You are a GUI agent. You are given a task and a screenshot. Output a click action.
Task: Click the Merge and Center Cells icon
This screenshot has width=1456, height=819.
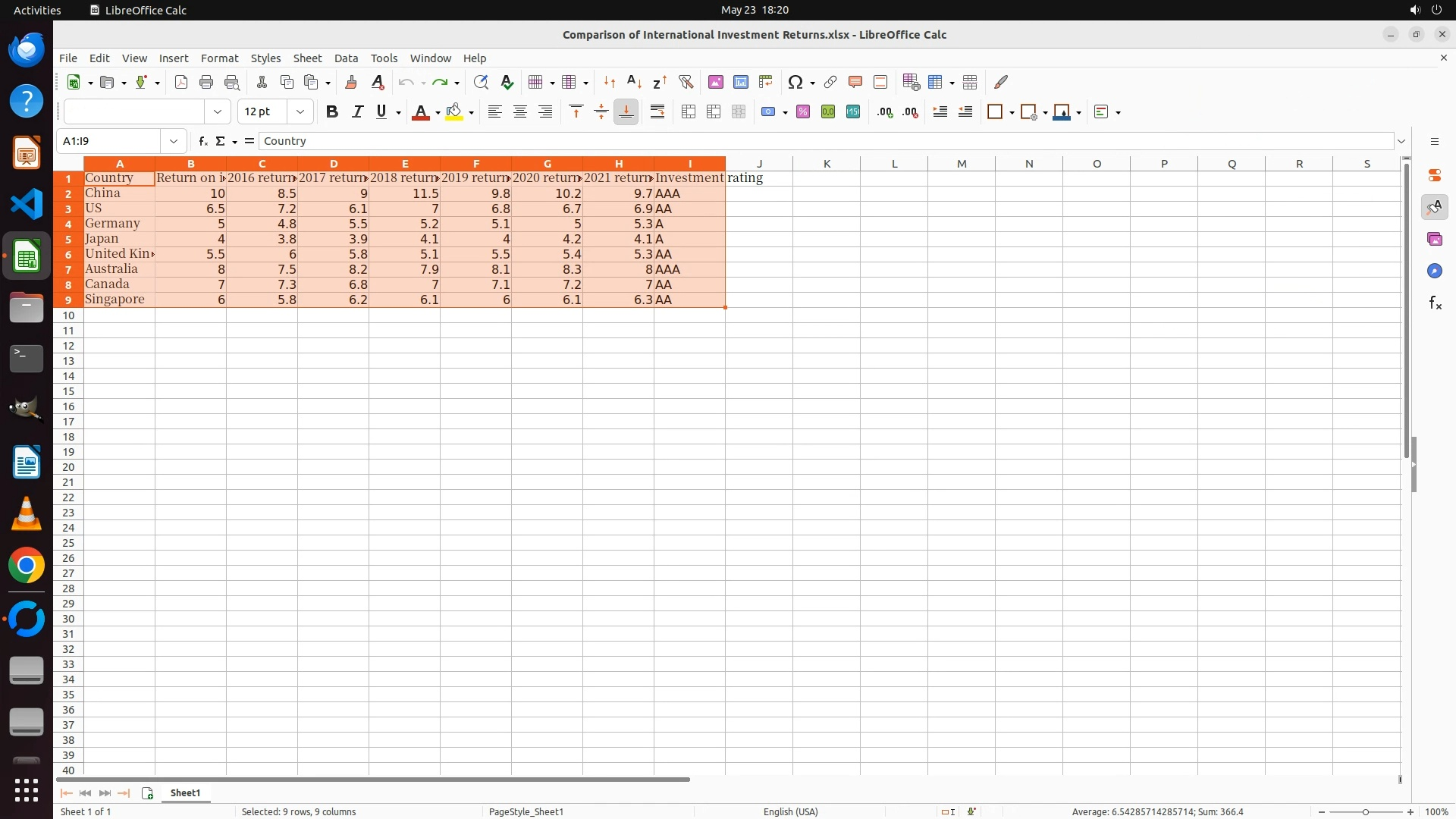(688, 111)
